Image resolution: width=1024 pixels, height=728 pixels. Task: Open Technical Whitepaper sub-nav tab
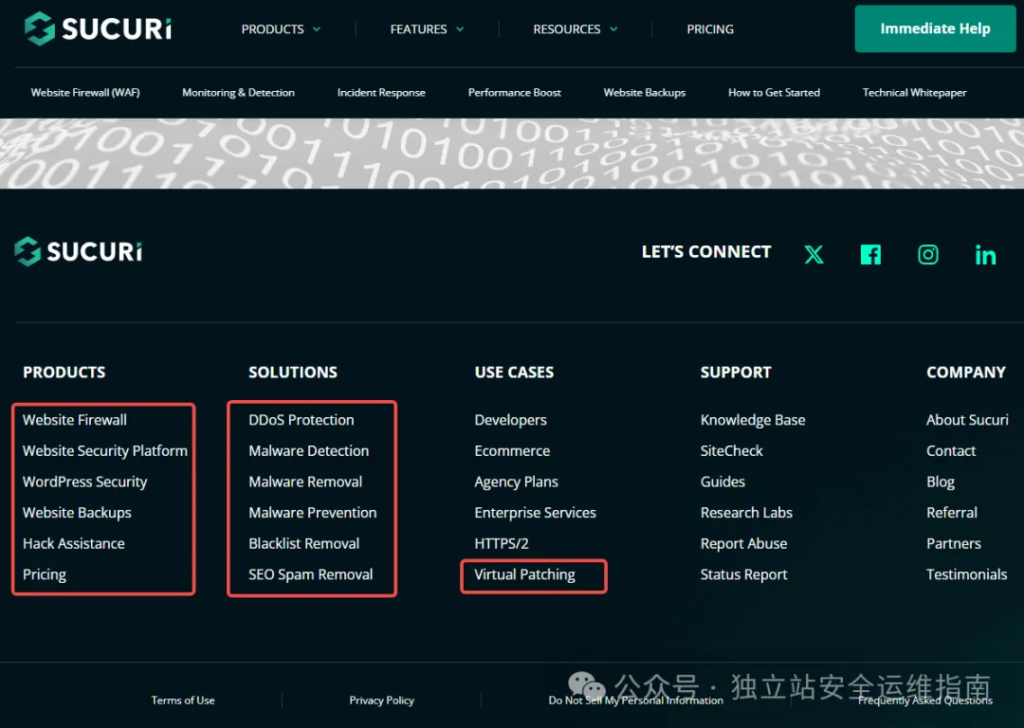pyautogui.click(x=914, y=93)
